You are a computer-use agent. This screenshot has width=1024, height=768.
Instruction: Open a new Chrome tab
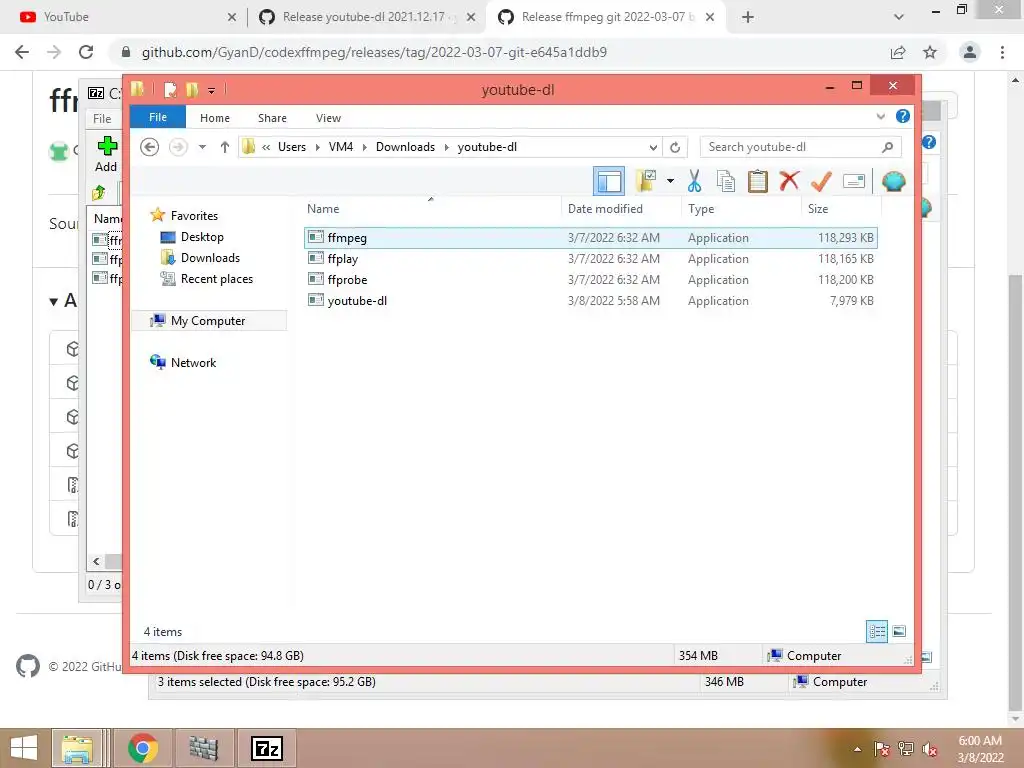point(748,17)
